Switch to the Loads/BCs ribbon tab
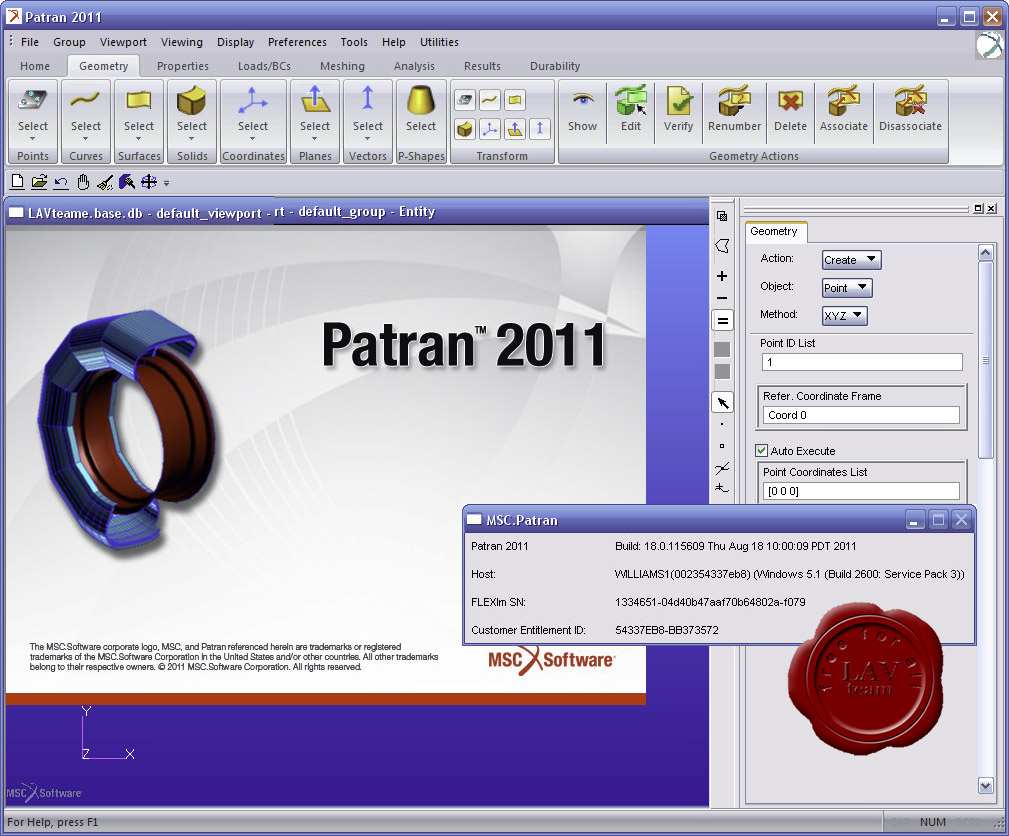 (x=264, y=66)
